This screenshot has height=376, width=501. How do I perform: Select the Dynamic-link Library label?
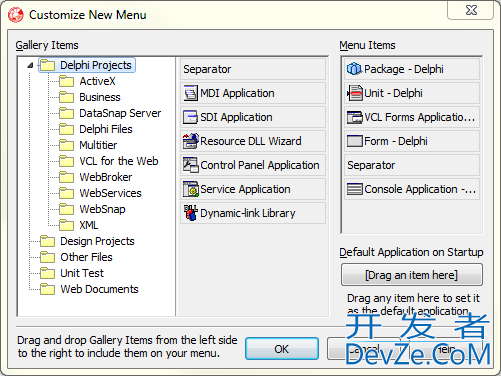pyautogui.click(x=248, y=213)
